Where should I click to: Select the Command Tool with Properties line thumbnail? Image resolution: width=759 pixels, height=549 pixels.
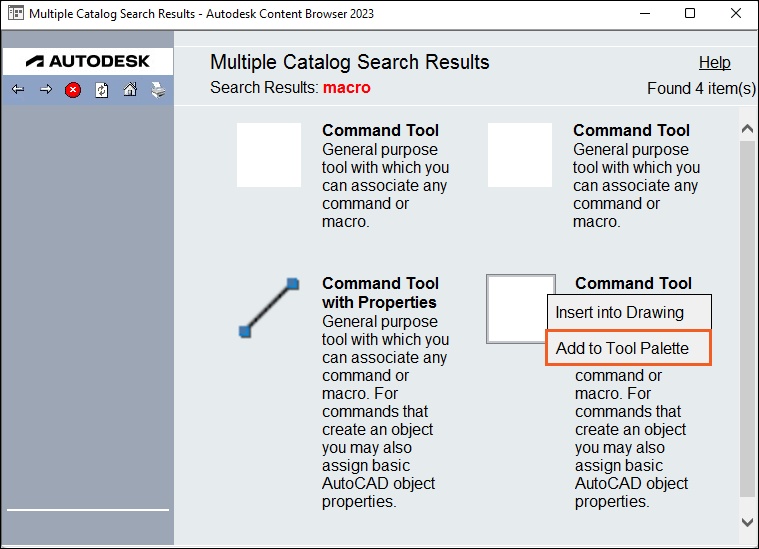(269, 307)
